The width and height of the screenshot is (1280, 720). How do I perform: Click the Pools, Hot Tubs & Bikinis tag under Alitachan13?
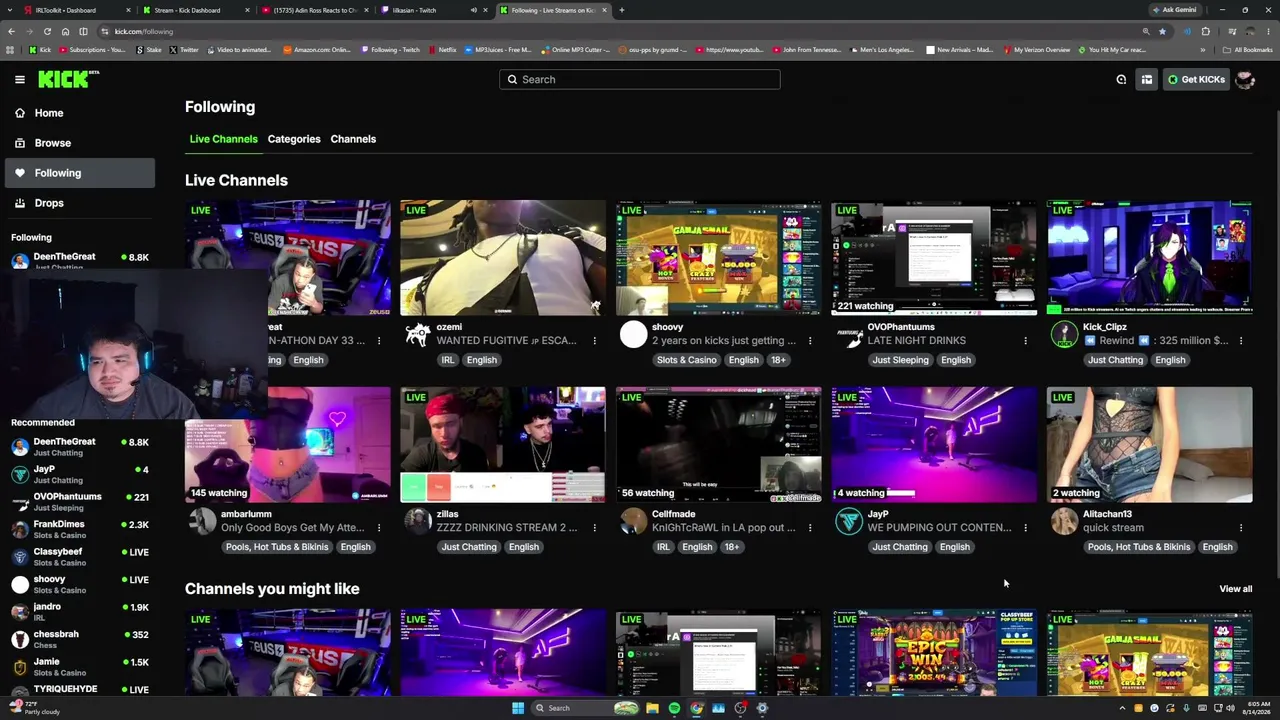click(x=1139, y=547)
